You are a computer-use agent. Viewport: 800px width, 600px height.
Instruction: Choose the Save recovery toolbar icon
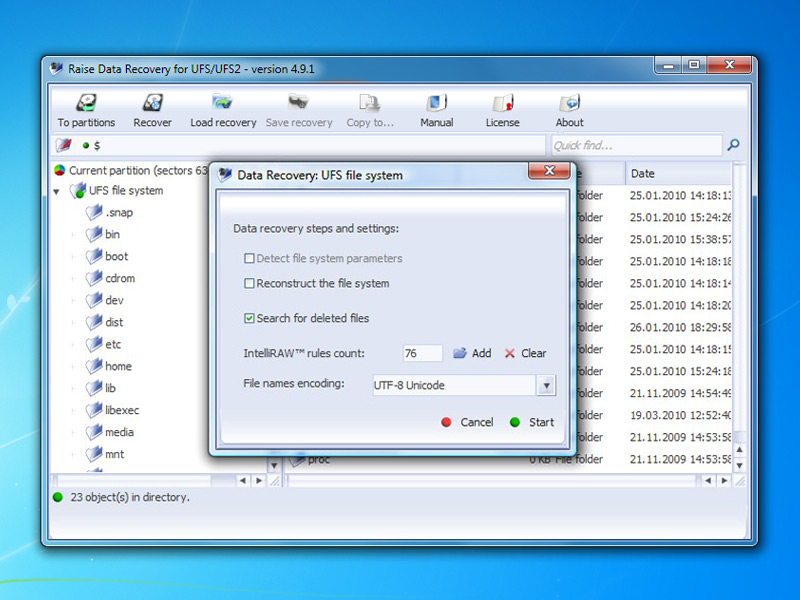[x=298, y=103]
